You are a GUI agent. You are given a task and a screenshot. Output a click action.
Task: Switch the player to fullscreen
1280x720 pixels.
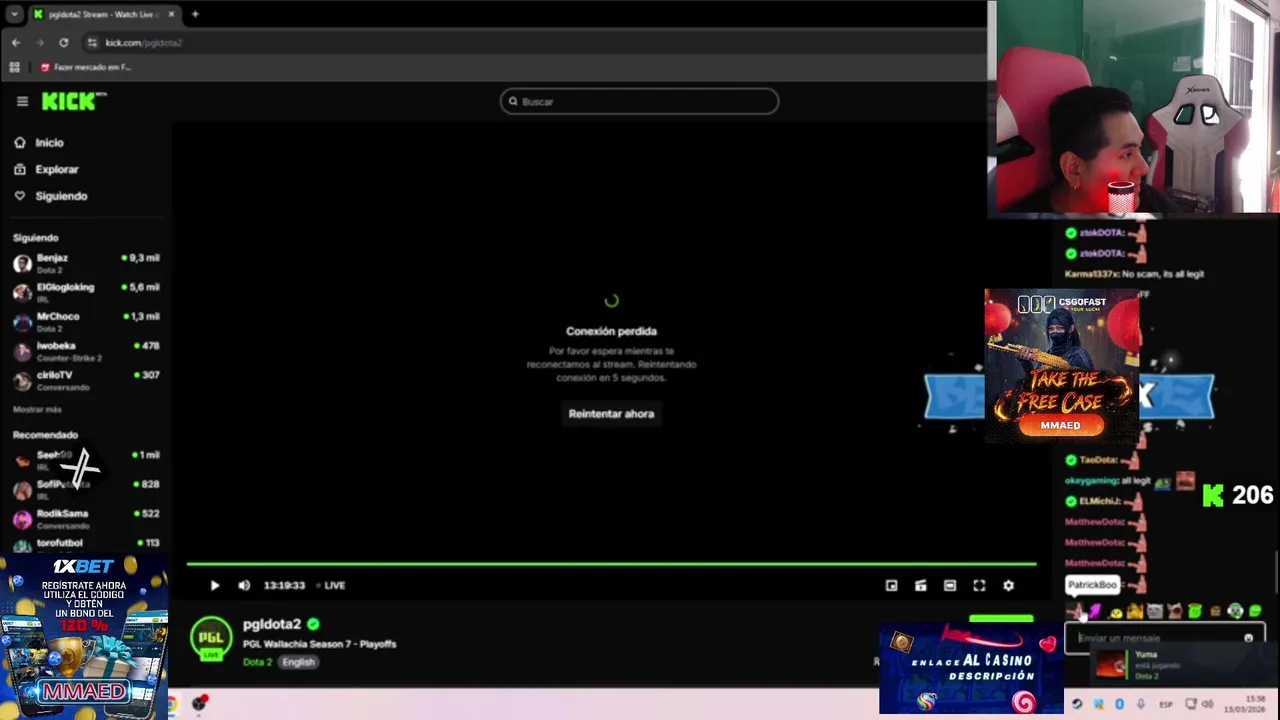pyautogui.click(x=979, y=586)
